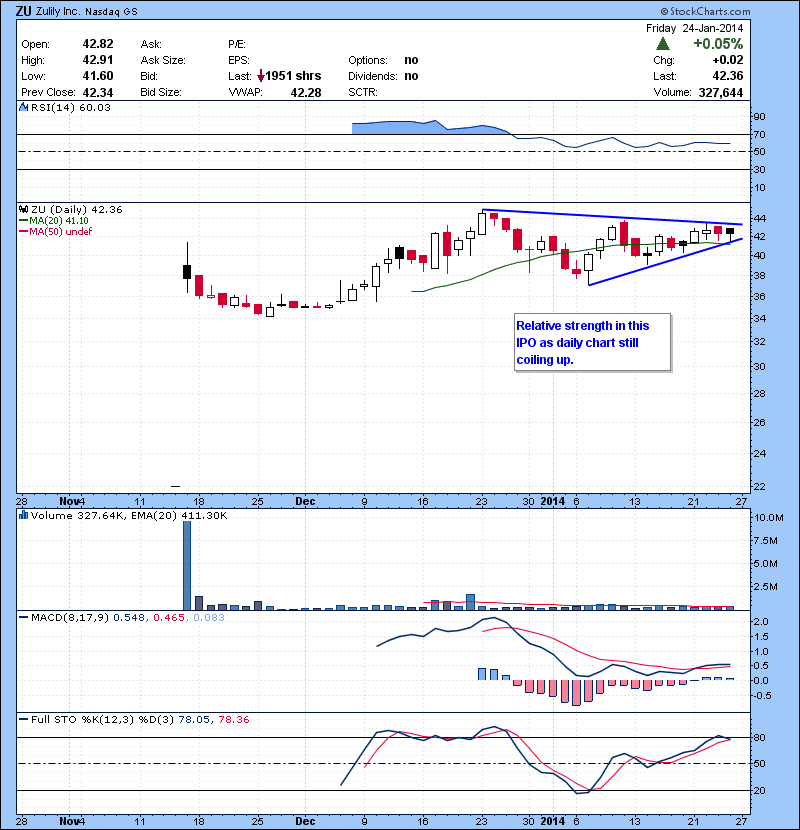Click the MACD legend line marker
The width and height of the screenshot is (800, 830).
(x=23, y=617)
